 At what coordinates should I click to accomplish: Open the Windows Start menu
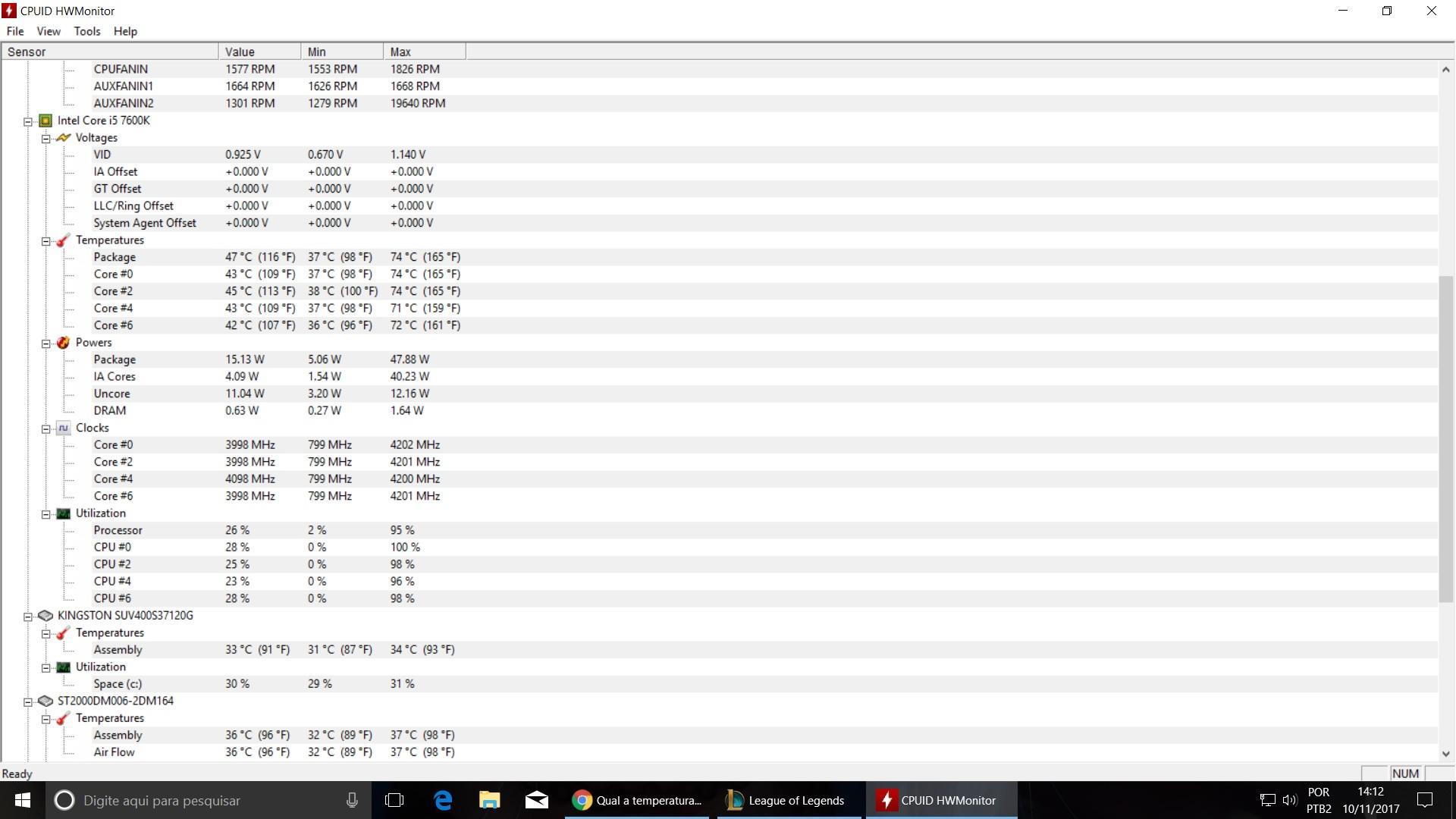22,800
